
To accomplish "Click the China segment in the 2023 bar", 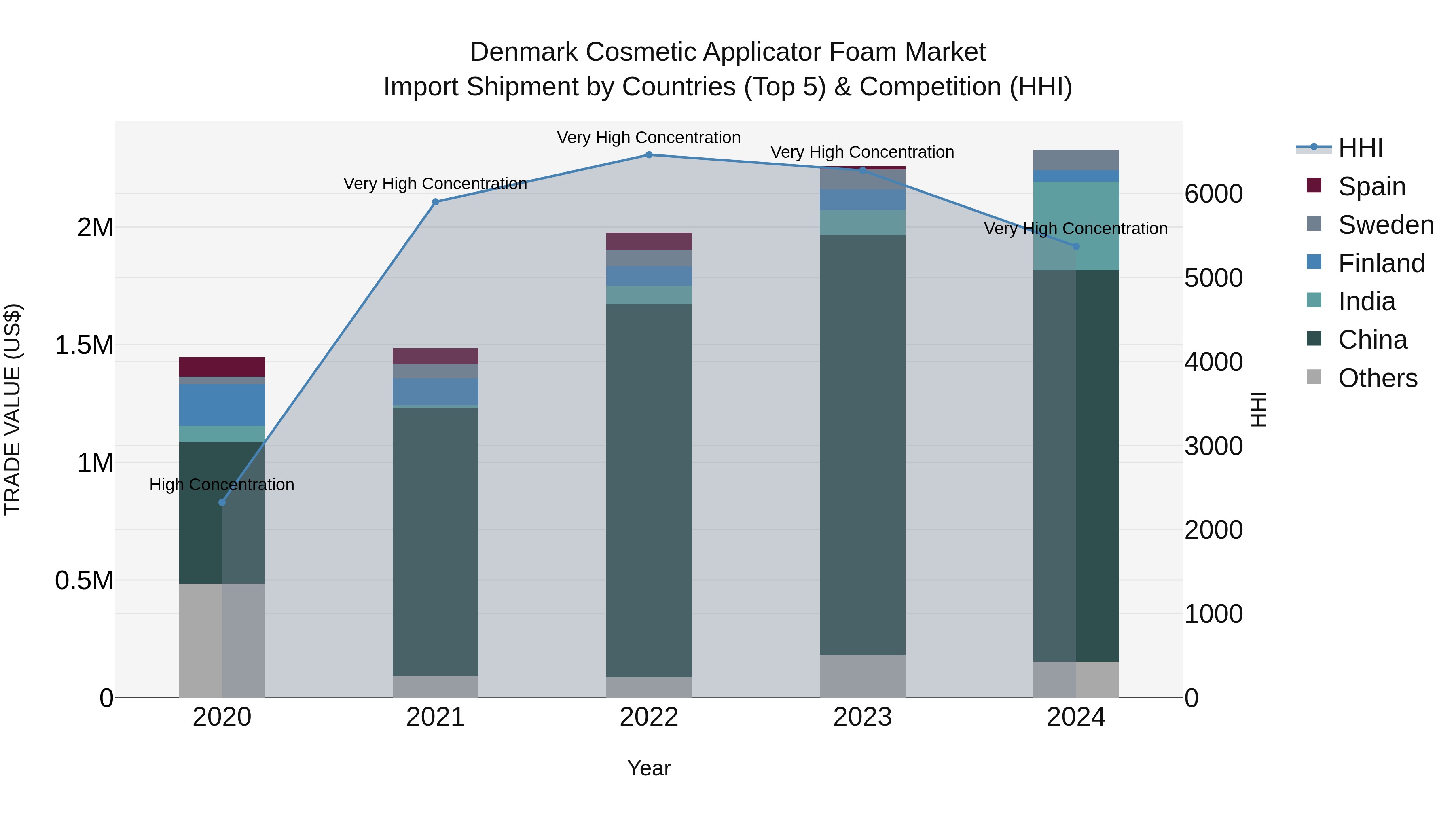I will (x=863, y=445).
